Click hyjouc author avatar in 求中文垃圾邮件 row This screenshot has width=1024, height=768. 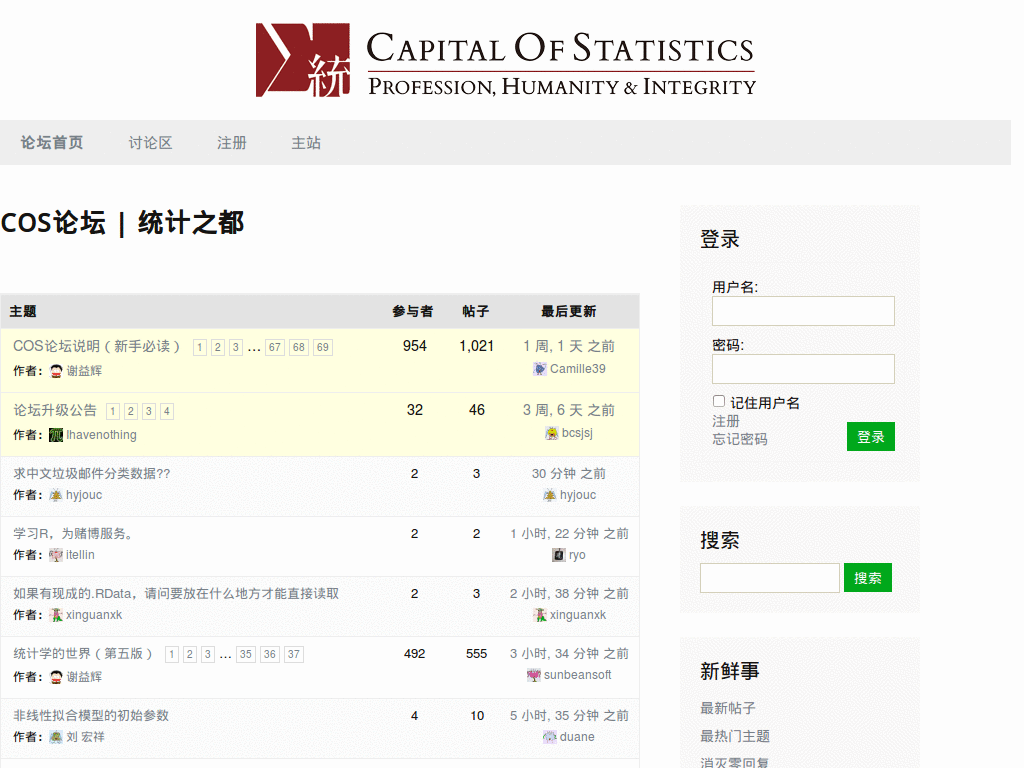pos(56,495)
